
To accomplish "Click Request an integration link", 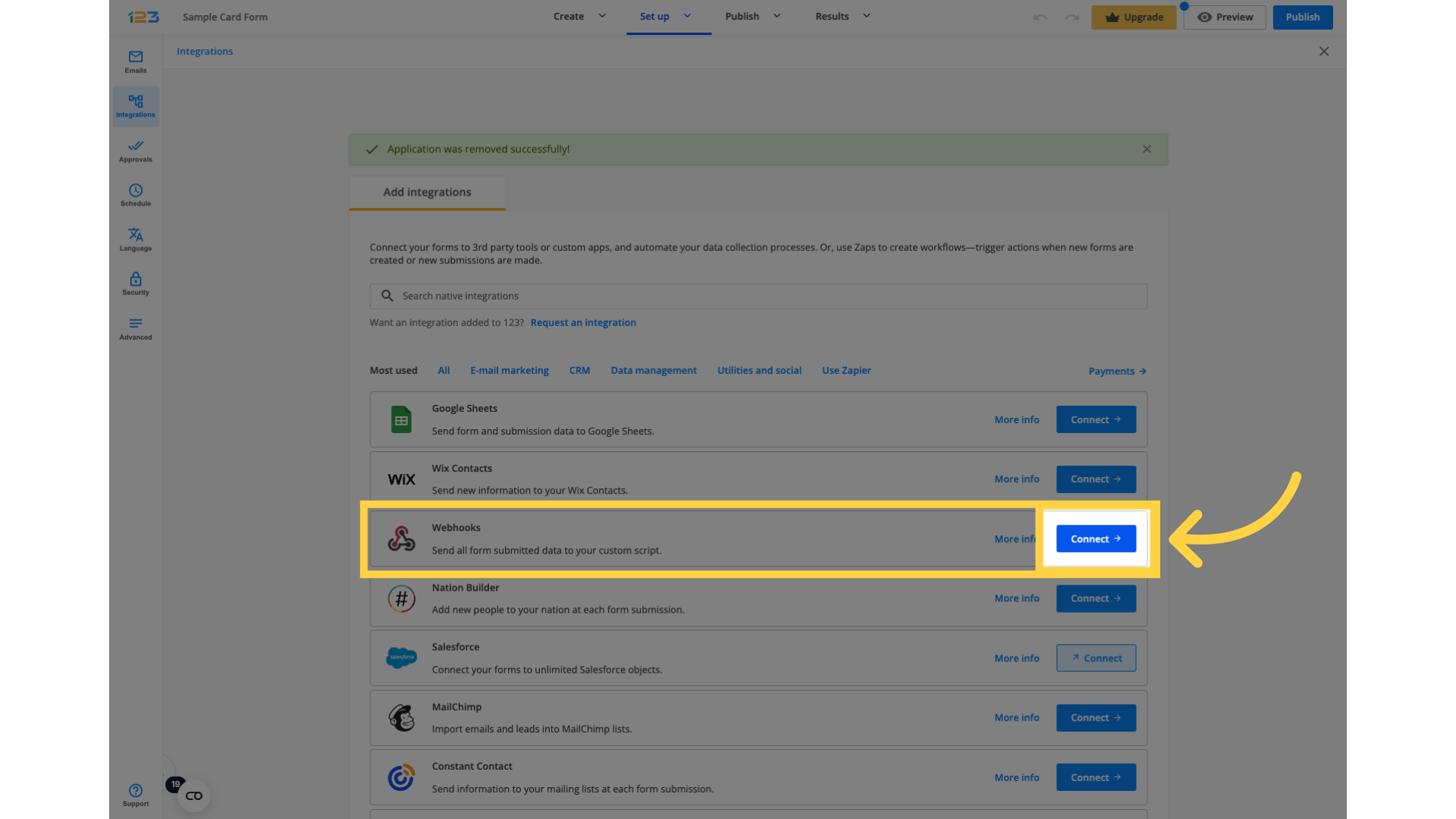I will (x=583, y=323).
